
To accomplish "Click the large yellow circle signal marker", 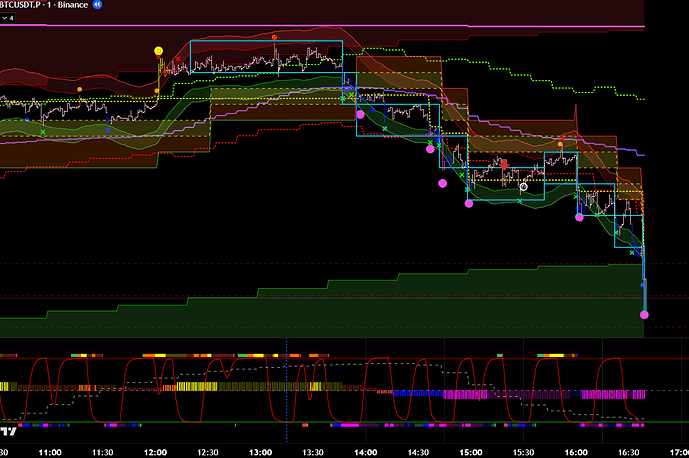I will point(158,50).
